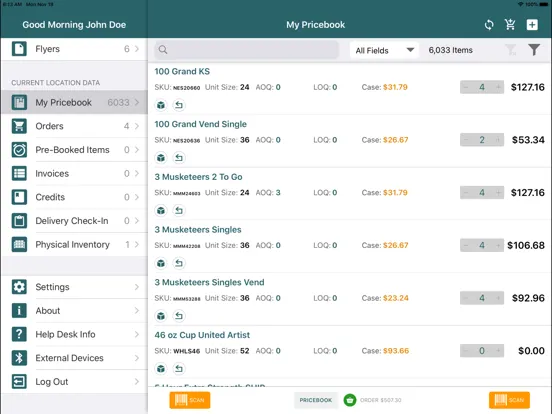Tap the 6,033 Items count text
552x414 pixels.
(450, 50)
